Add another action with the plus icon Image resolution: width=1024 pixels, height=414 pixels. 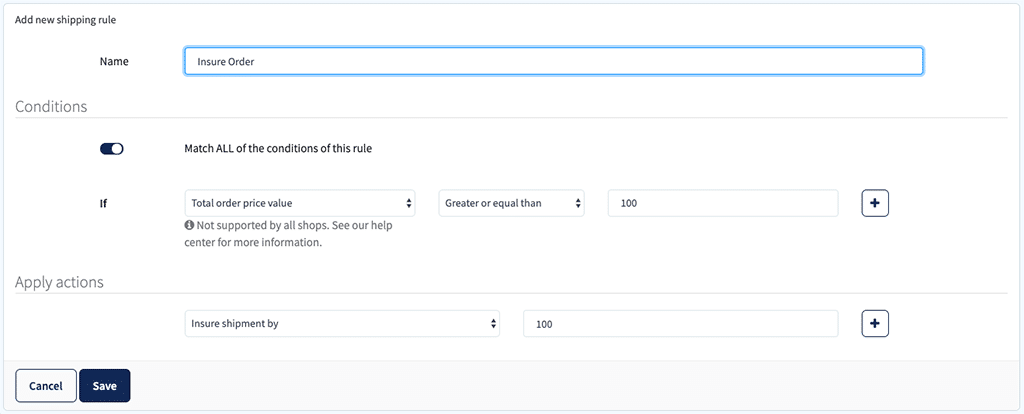[875, 323]
